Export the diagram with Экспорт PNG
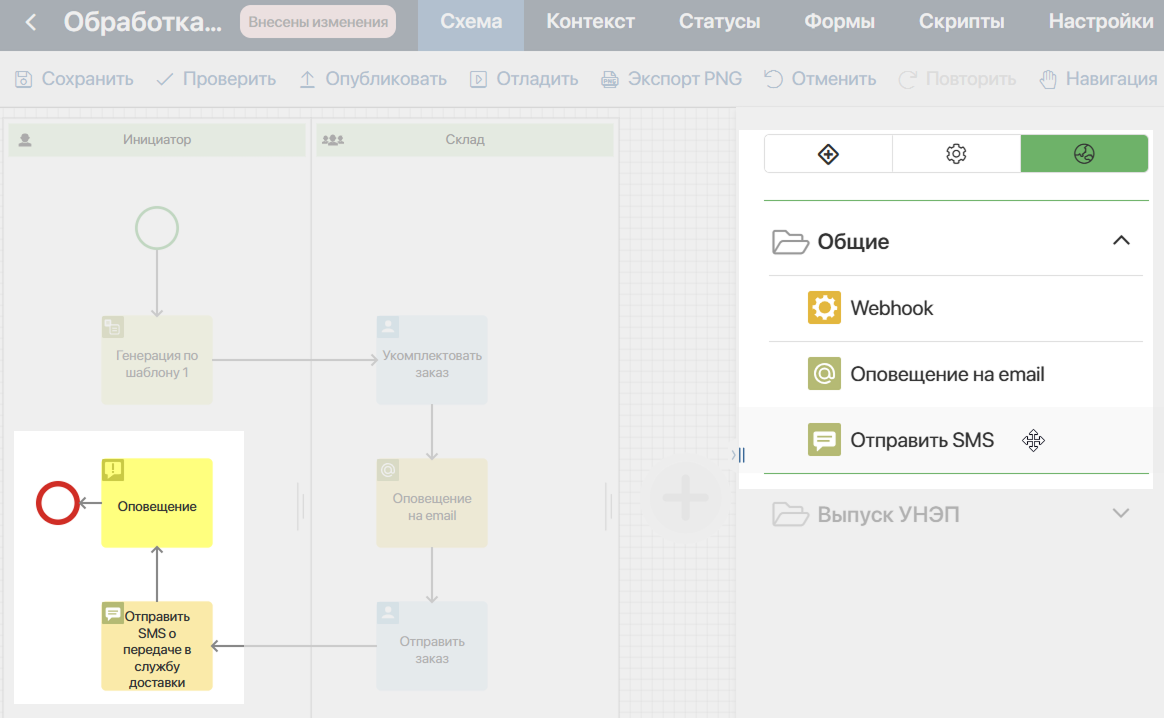Viewport: 1164px width, 718px height. click(671, 79)
